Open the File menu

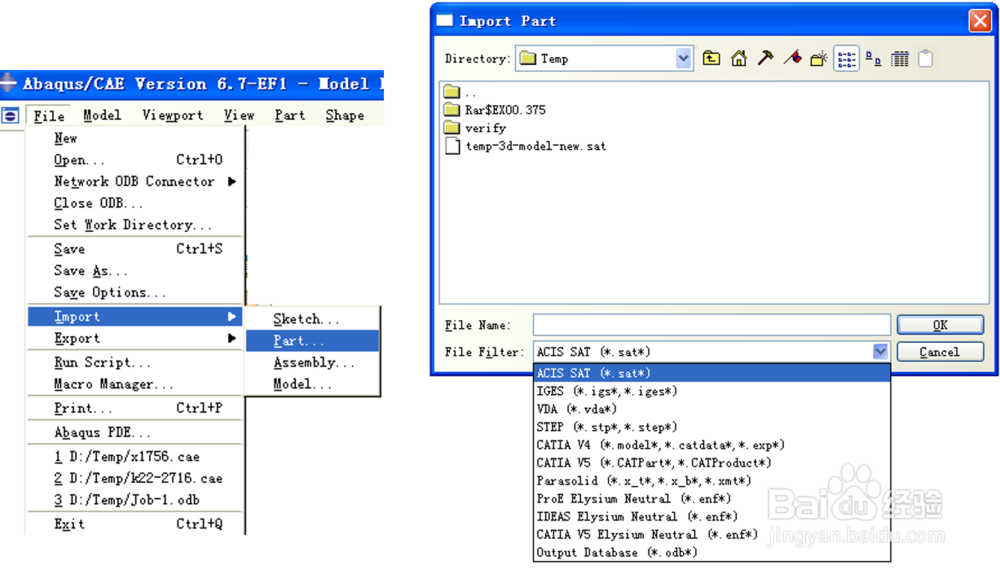coord(49,115)
